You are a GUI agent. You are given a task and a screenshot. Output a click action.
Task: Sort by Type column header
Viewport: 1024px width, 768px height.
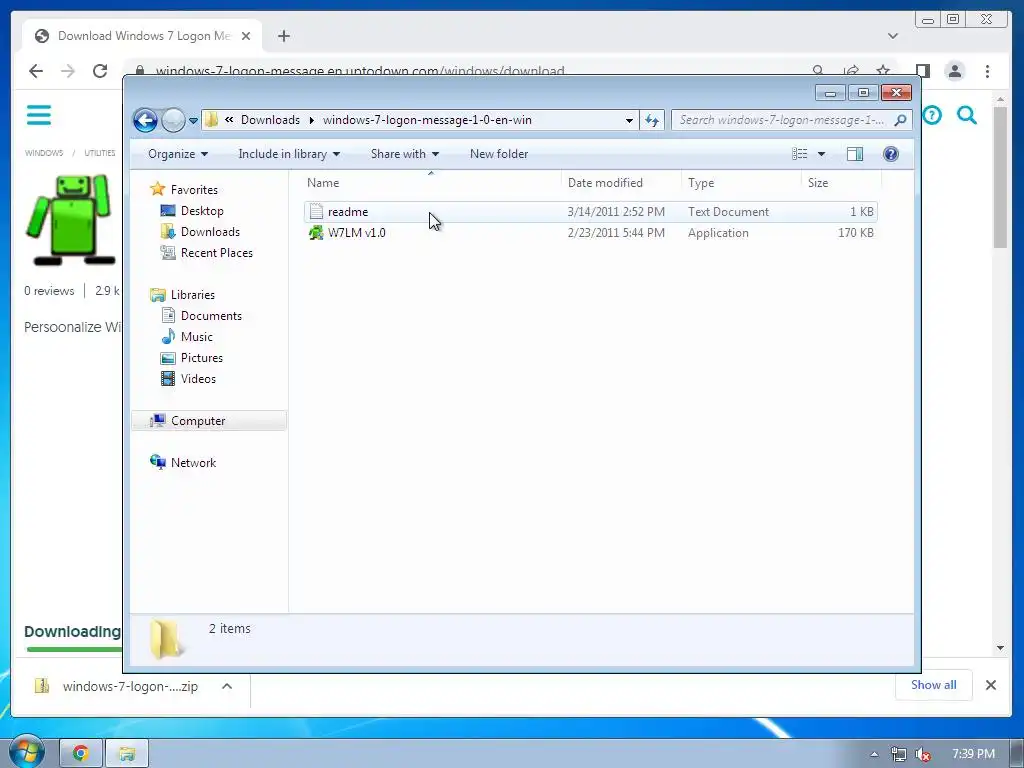point(741,183)
